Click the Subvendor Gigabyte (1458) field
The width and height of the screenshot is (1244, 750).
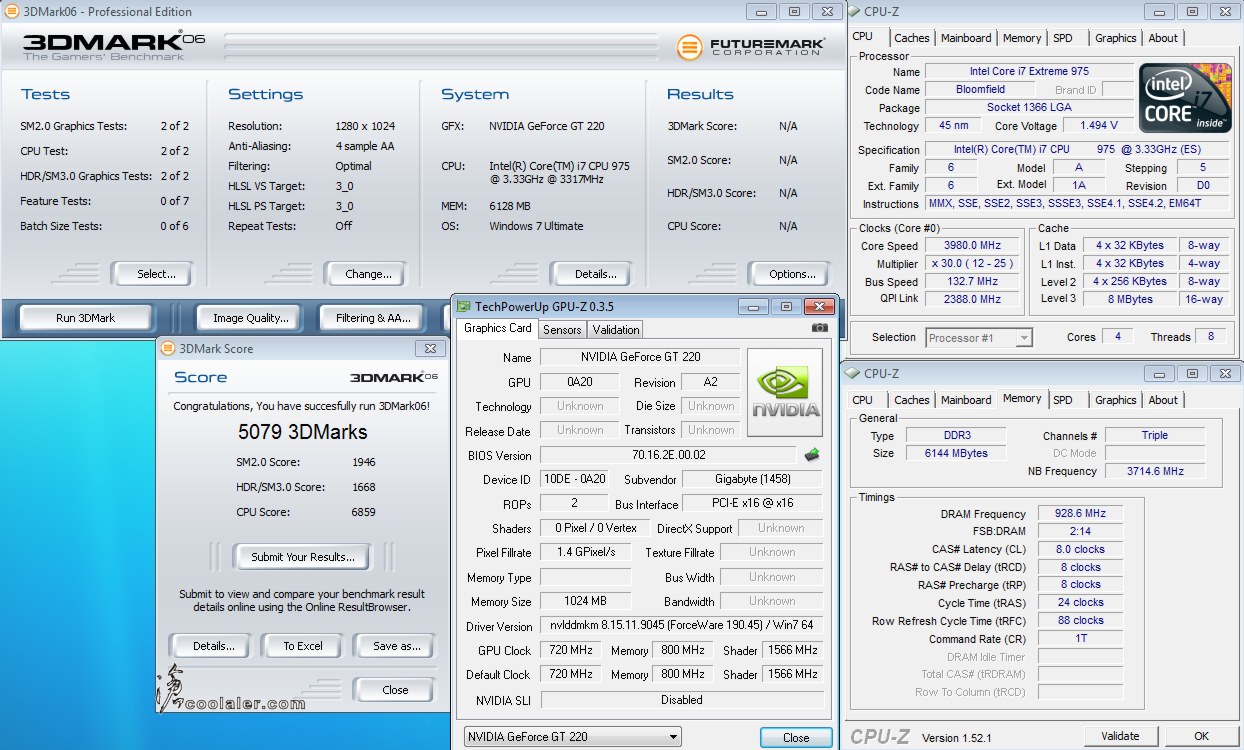pos(752,479)
